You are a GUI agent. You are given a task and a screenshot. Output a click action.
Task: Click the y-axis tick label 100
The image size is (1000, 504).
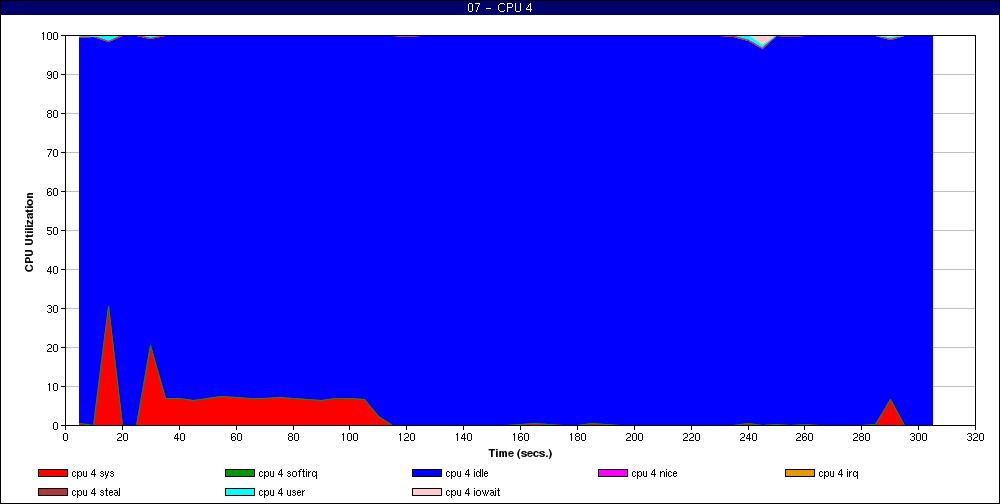[52, 36]
